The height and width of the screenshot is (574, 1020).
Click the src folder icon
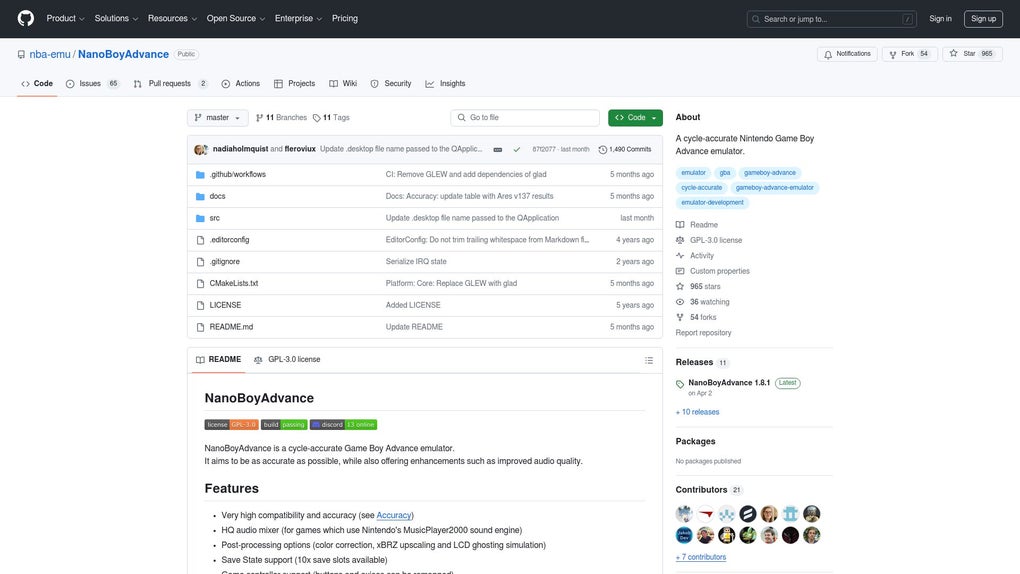[200, 218]
